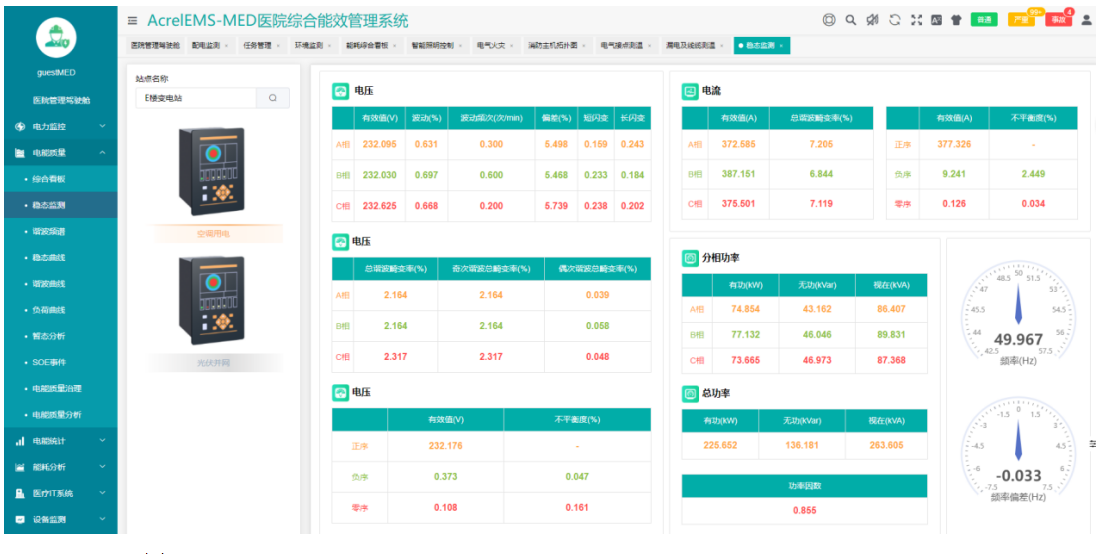Image resolution: width=1112 pixels, height=554 pixels.
Task: Select the 空调用电 meter device thumbnail
Action: click(212, 172)
